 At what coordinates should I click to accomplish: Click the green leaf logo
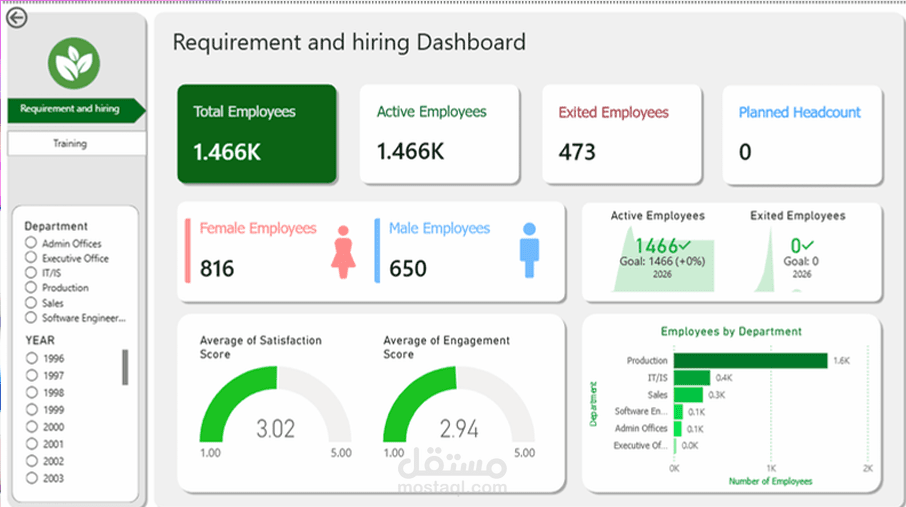coord(74,63)
